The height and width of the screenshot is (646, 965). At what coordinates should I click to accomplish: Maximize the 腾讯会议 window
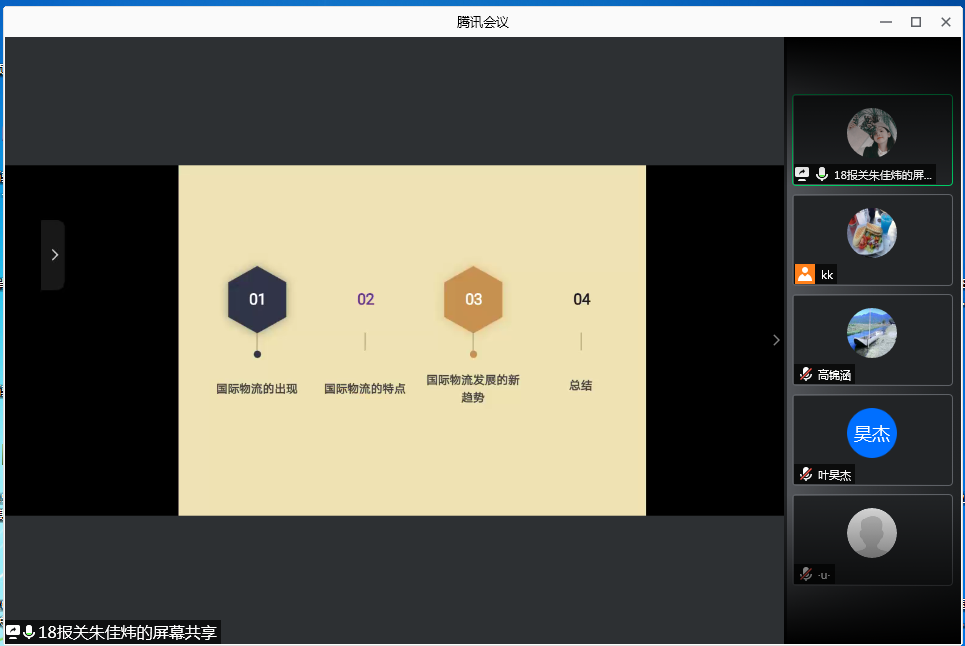coord(915,22)
